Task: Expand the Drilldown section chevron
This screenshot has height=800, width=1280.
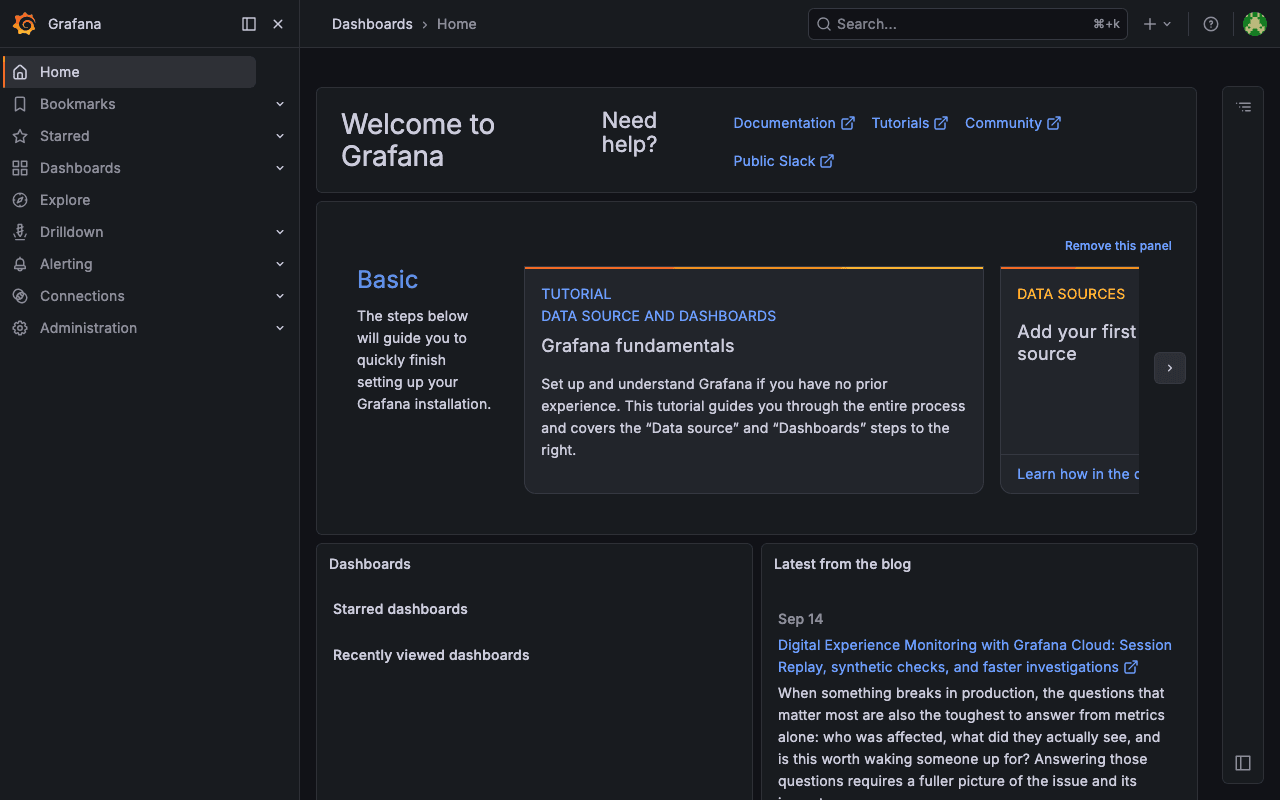Action: tap(280, 232)
